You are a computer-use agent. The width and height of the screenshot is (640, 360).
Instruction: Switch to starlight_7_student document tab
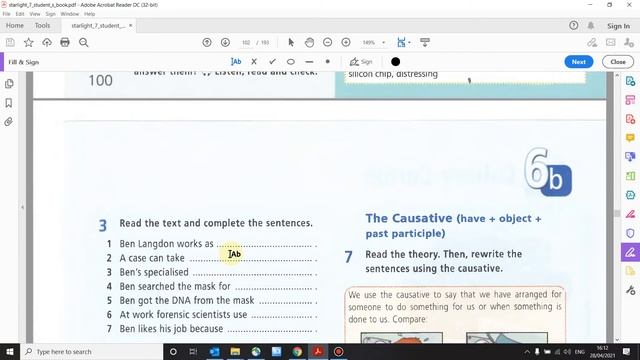[x=98, y=26]
